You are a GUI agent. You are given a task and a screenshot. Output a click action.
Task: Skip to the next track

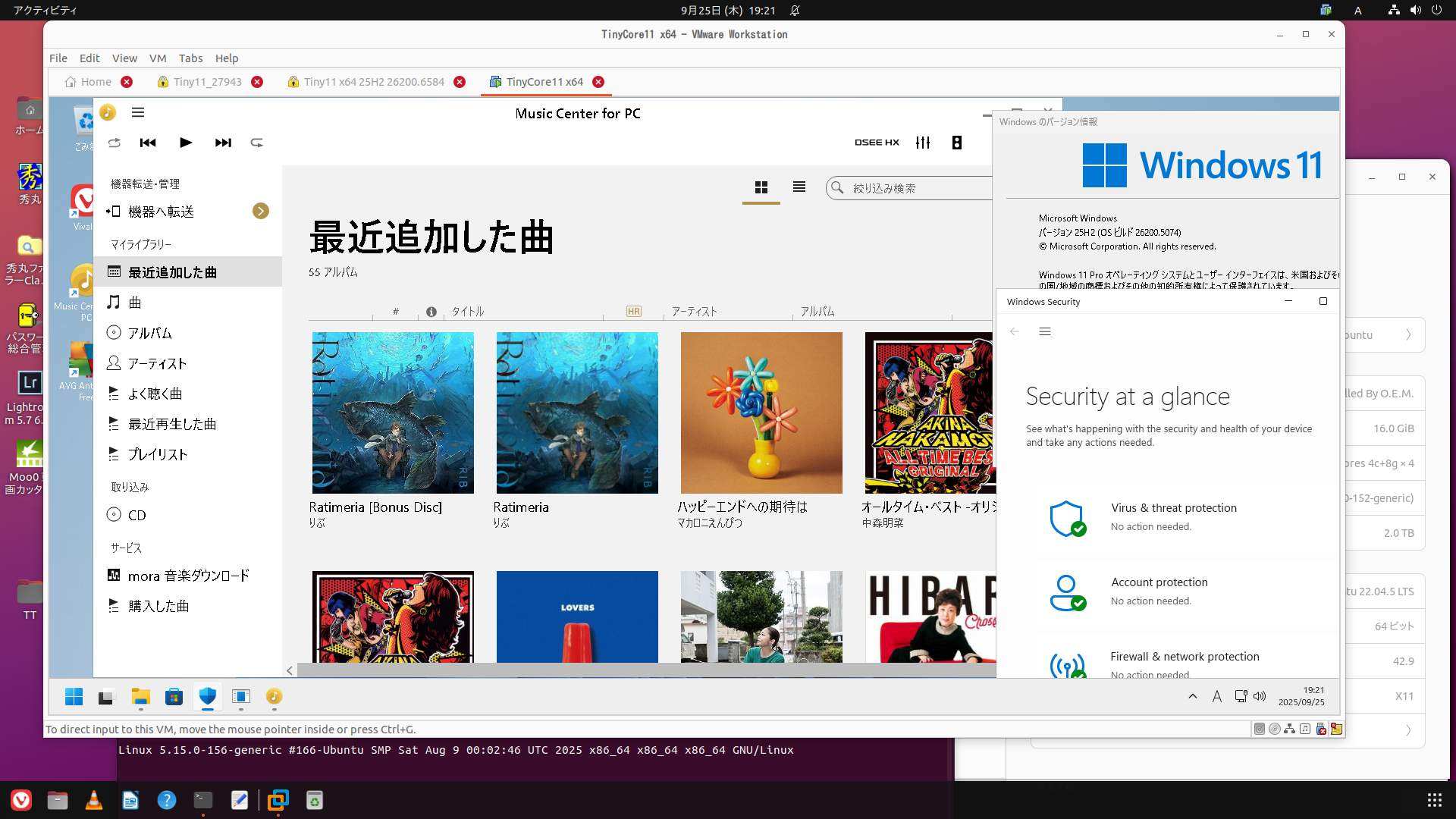223,143
